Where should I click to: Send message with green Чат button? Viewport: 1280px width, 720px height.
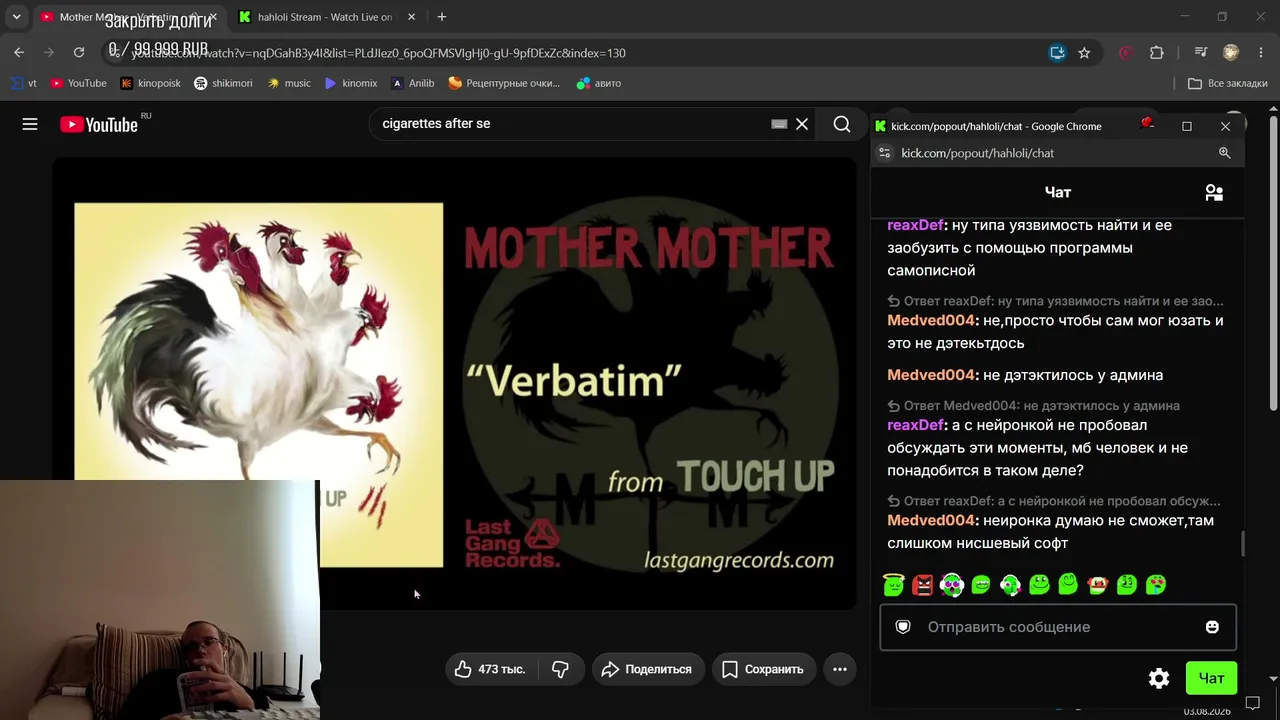[x=1211, y=678]
